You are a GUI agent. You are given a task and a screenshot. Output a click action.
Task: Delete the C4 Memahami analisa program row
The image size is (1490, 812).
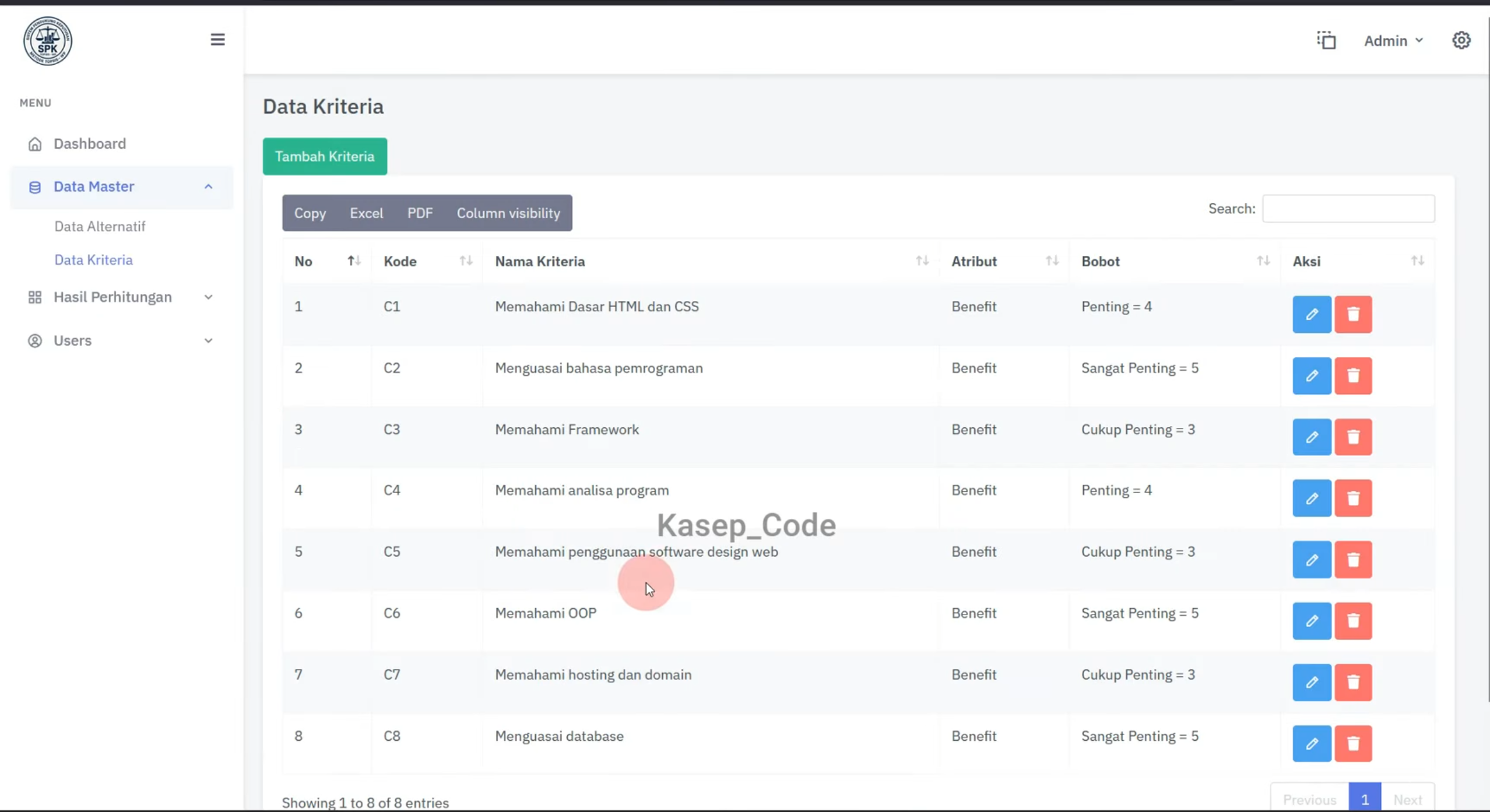(x=1353, y=498)
